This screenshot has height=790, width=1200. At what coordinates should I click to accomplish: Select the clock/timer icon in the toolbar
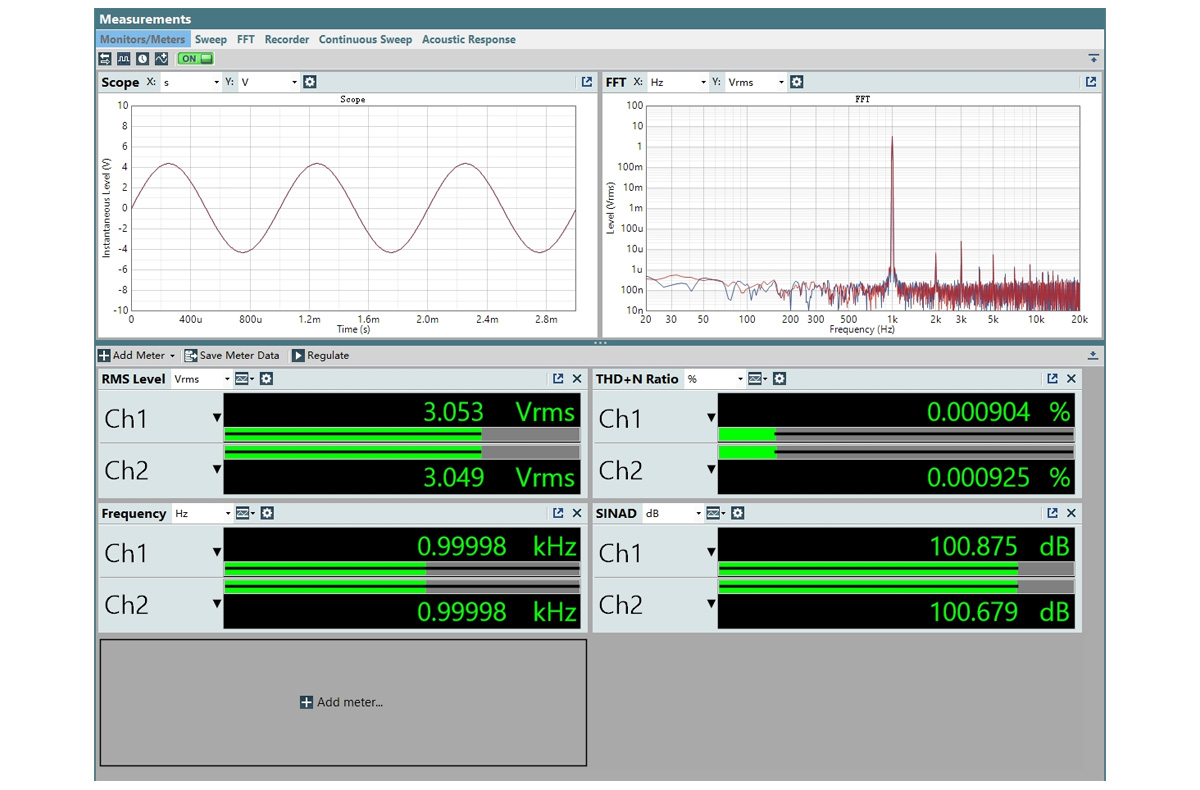(x=141, y=59)
